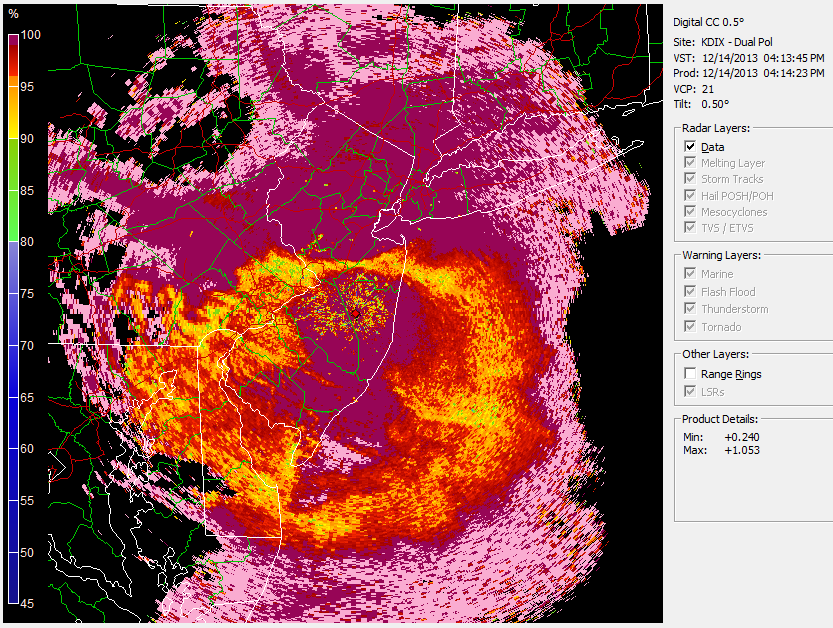
Task: Click the Product Details group heading
Action: pos(720,419)
